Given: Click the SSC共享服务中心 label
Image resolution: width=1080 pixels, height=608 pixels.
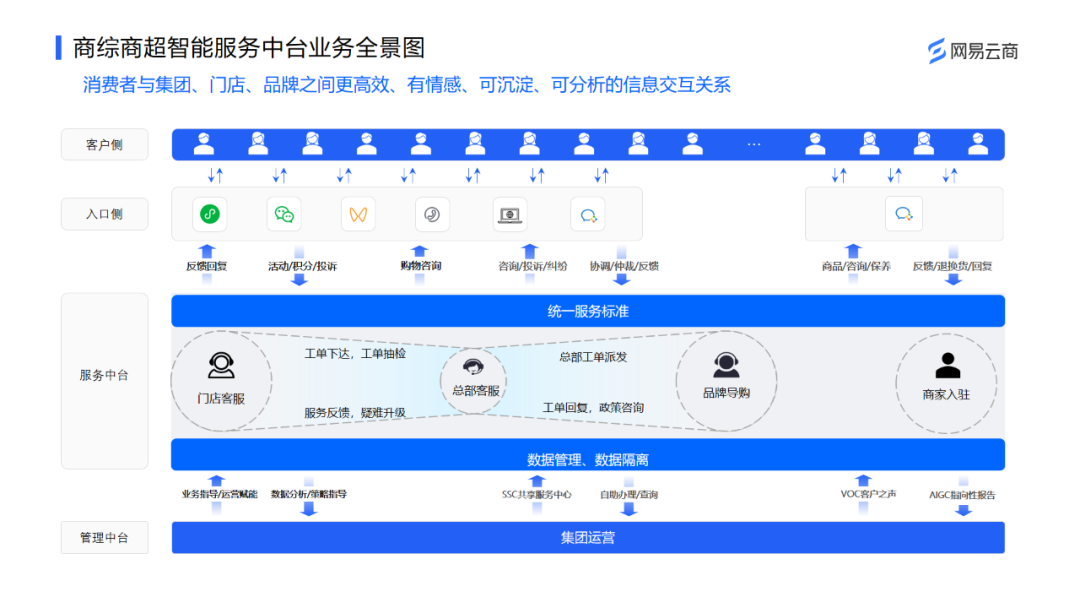Looking at the screenshot, I should point(537,494).
